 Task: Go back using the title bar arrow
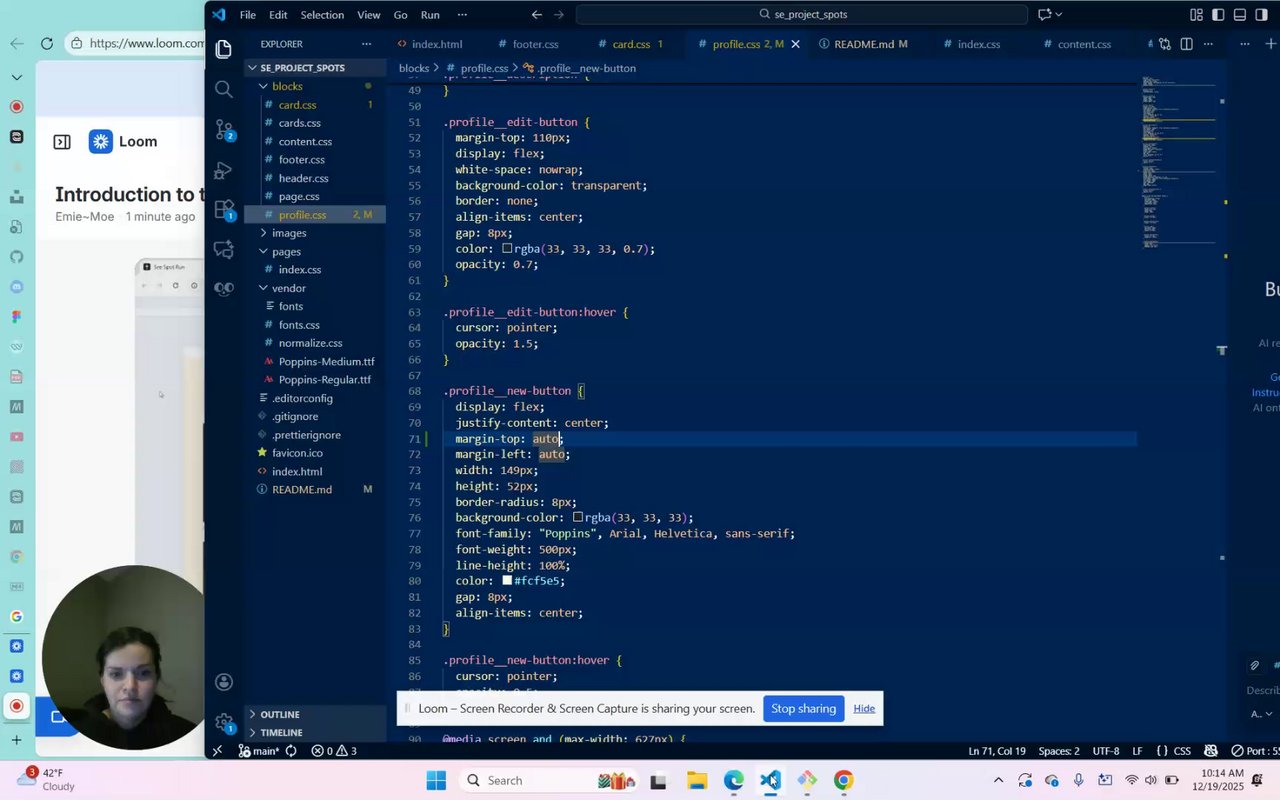pos(537,15)
